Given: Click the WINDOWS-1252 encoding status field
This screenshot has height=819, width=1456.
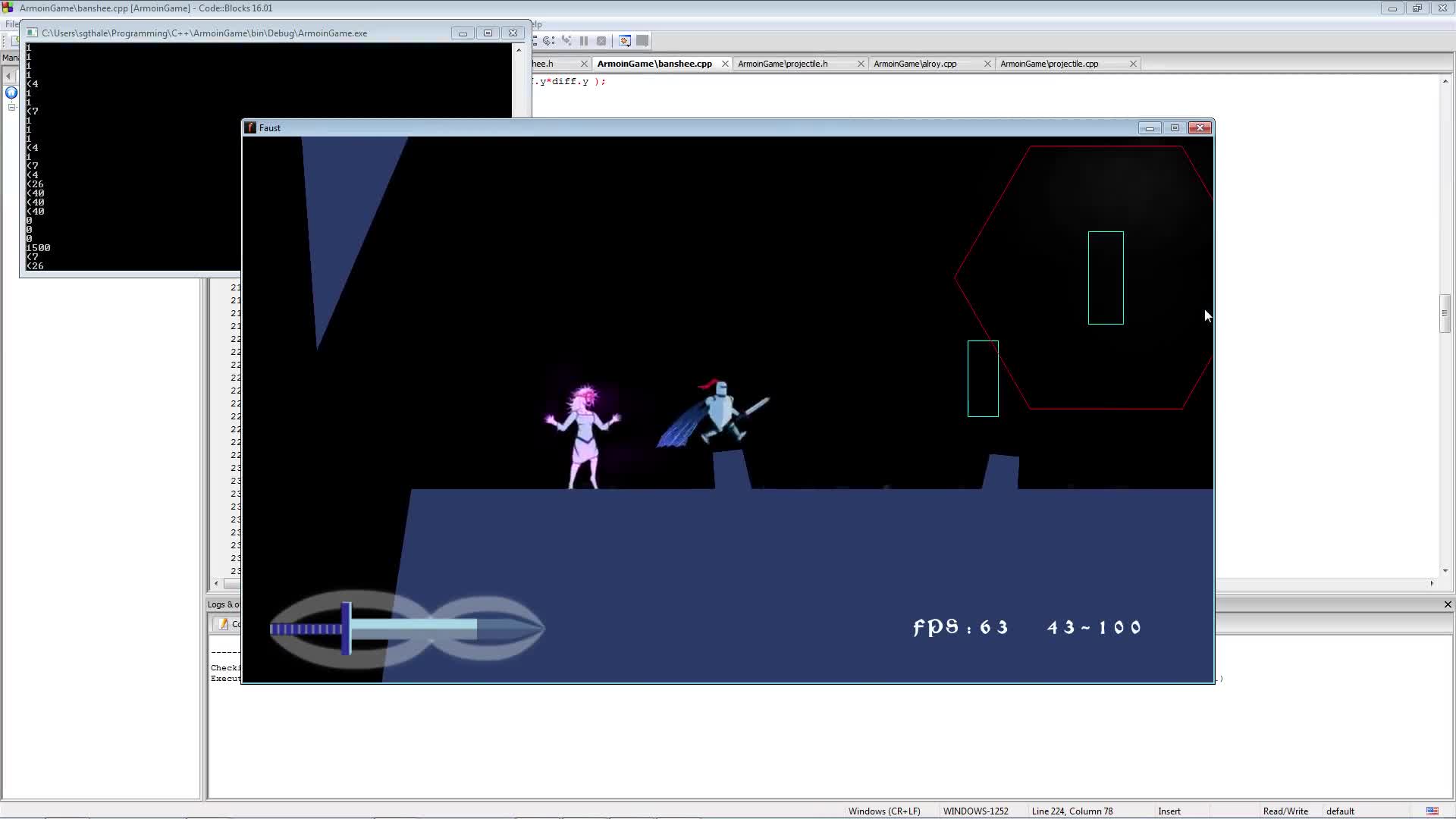Looking at the screenshot, I should click(x=975, y=811).
